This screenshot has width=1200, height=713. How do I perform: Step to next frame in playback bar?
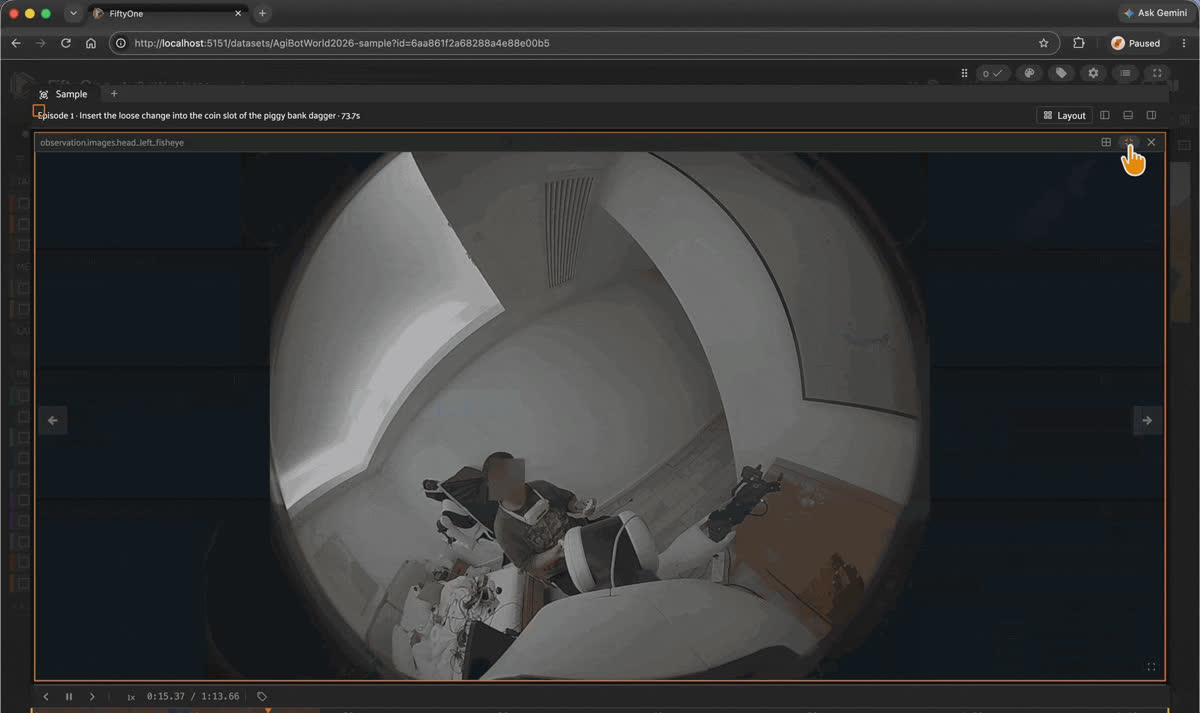92,696
